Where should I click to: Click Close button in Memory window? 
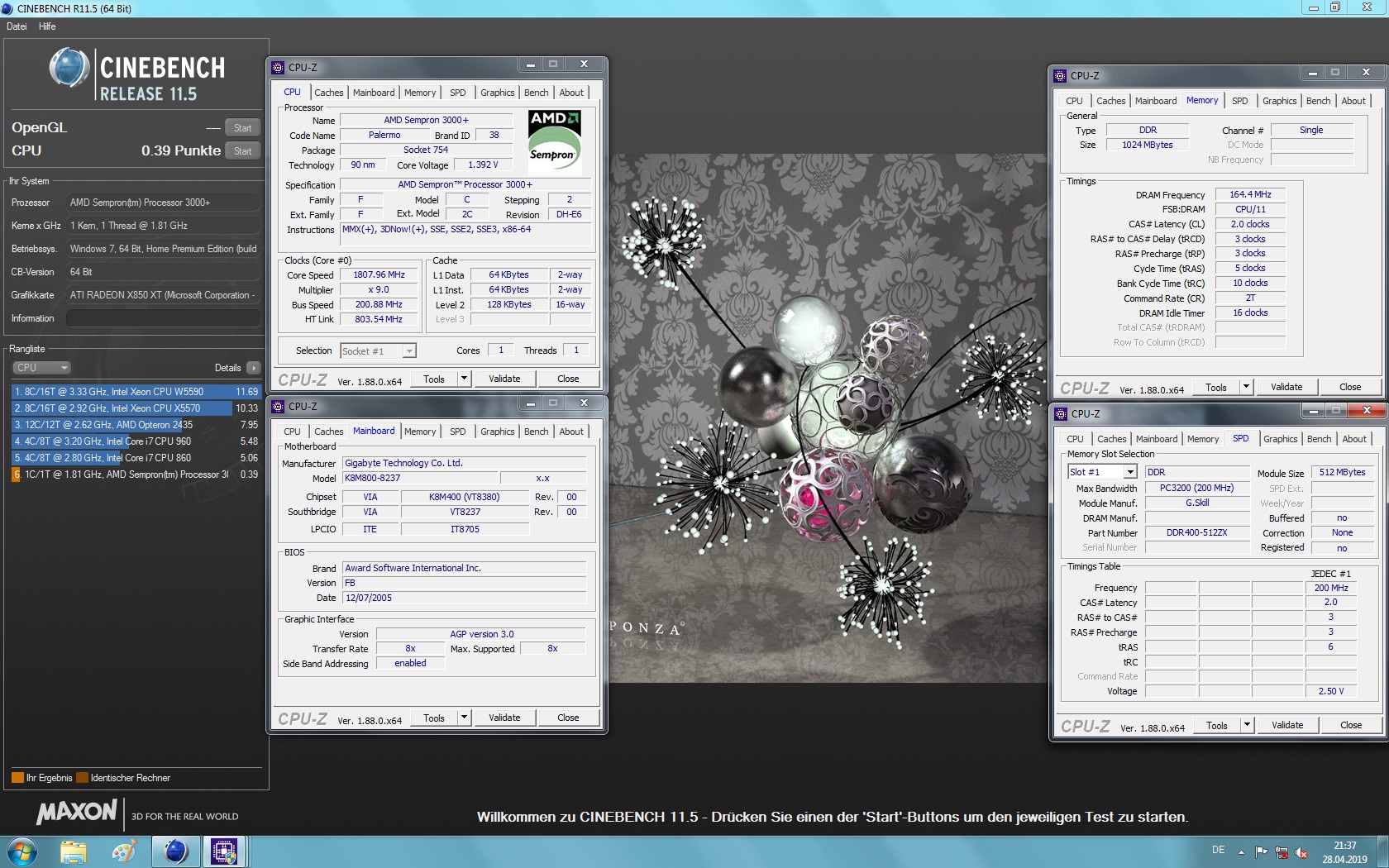[1350, 387]
